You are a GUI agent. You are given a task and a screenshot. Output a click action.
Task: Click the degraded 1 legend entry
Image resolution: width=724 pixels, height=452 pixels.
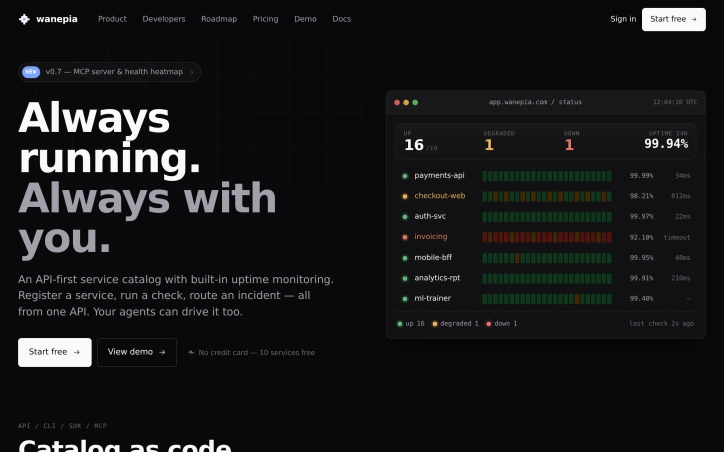point(455,324)
